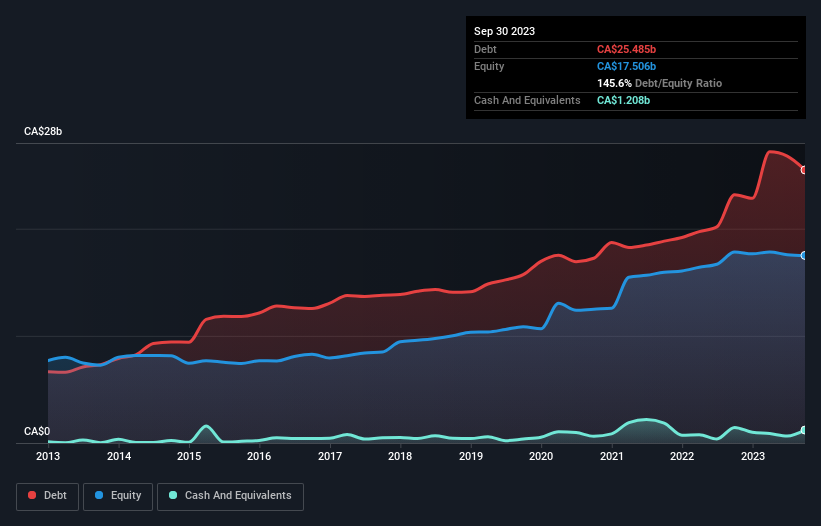Click the 2015 x-axis label

click(189, 456)
